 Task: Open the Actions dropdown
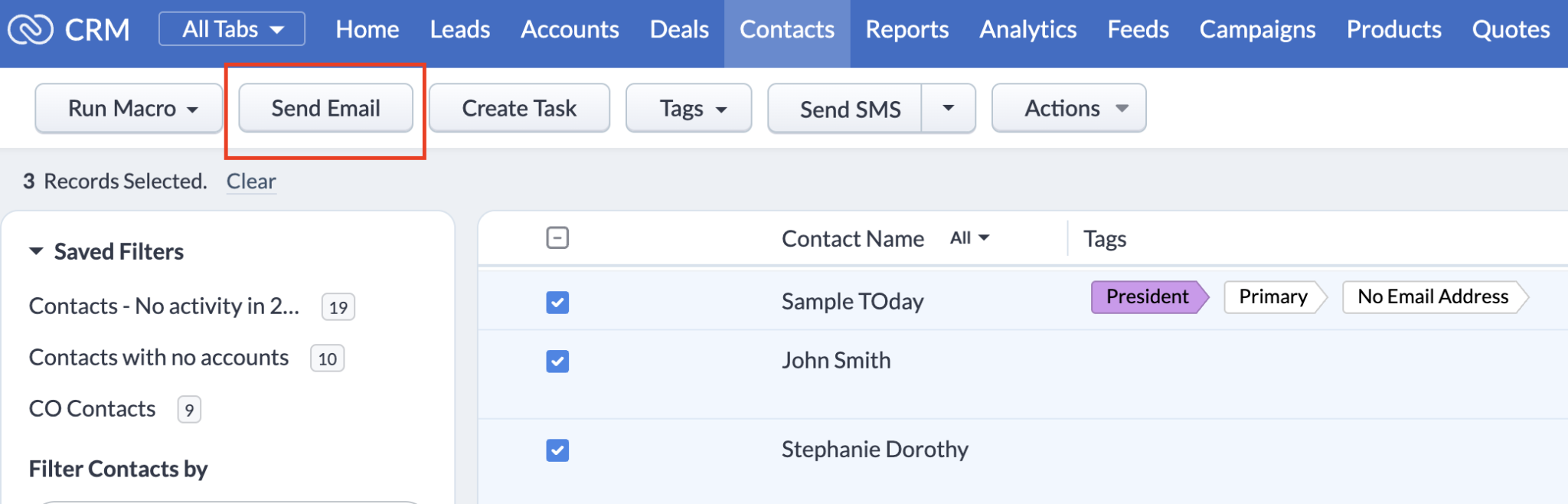tap(1069, 109)
